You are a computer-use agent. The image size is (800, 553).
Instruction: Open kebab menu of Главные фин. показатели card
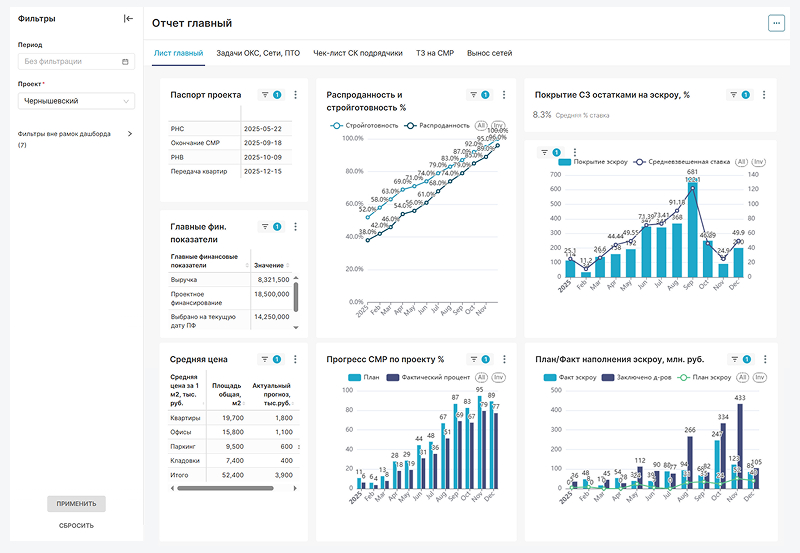pyautogui.click(x=295, y=227)
